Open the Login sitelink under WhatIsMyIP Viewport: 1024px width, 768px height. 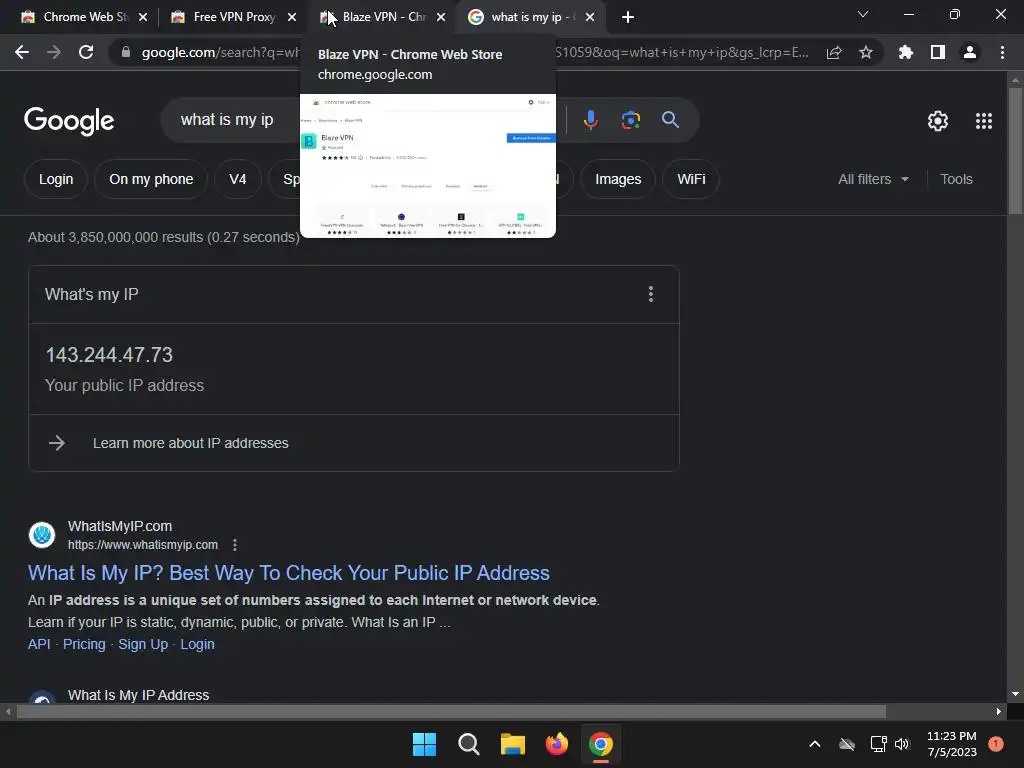coord(197,644)
